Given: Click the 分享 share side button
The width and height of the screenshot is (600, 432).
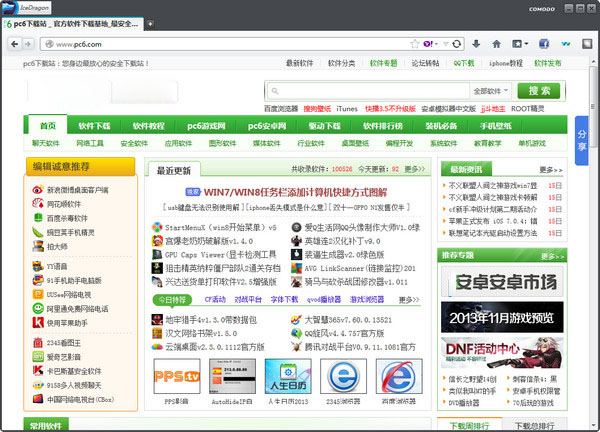Looking at the screenshot, I should (x=583, y=145).
